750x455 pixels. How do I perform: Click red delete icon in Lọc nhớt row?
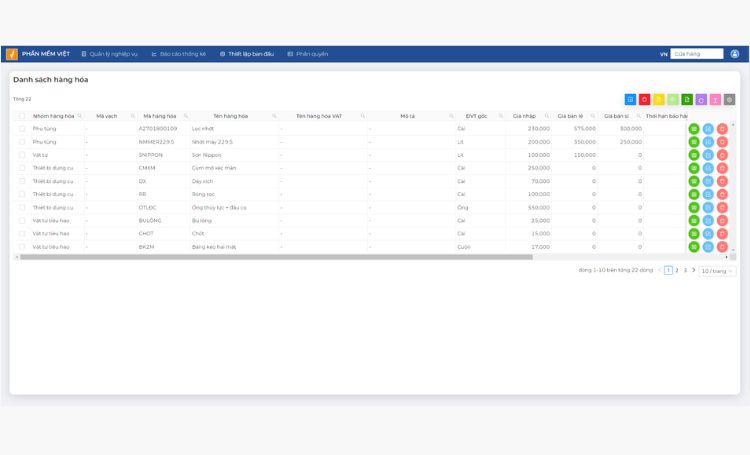pyautogui.click(x=722, y=129)
